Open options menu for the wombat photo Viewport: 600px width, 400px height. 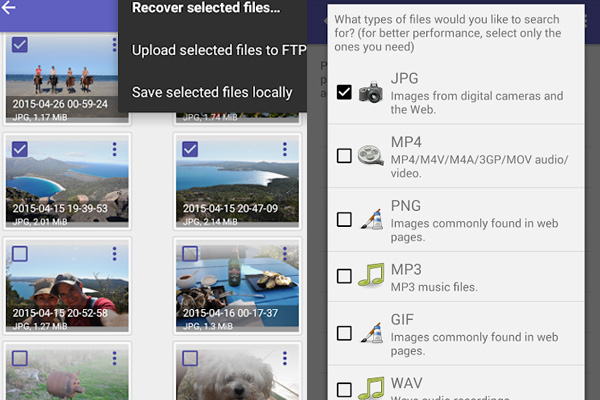coord(114,358)
